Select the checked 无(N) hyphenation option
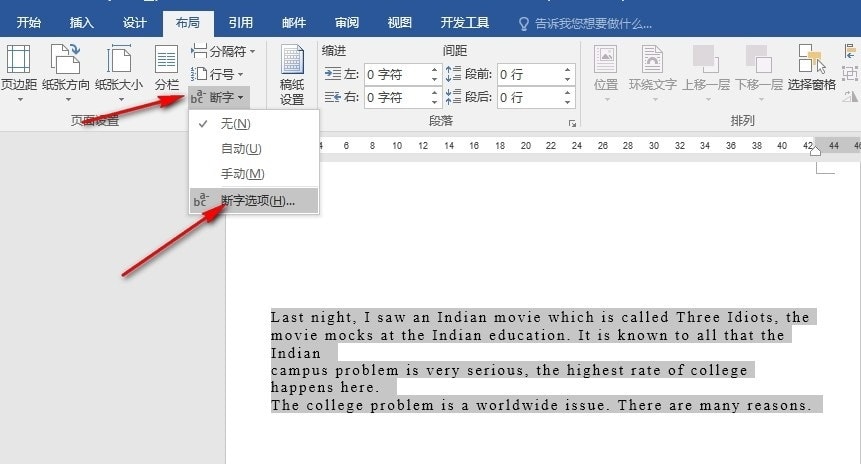The height and width of the screenshot is (464, 861). (236, 124)
